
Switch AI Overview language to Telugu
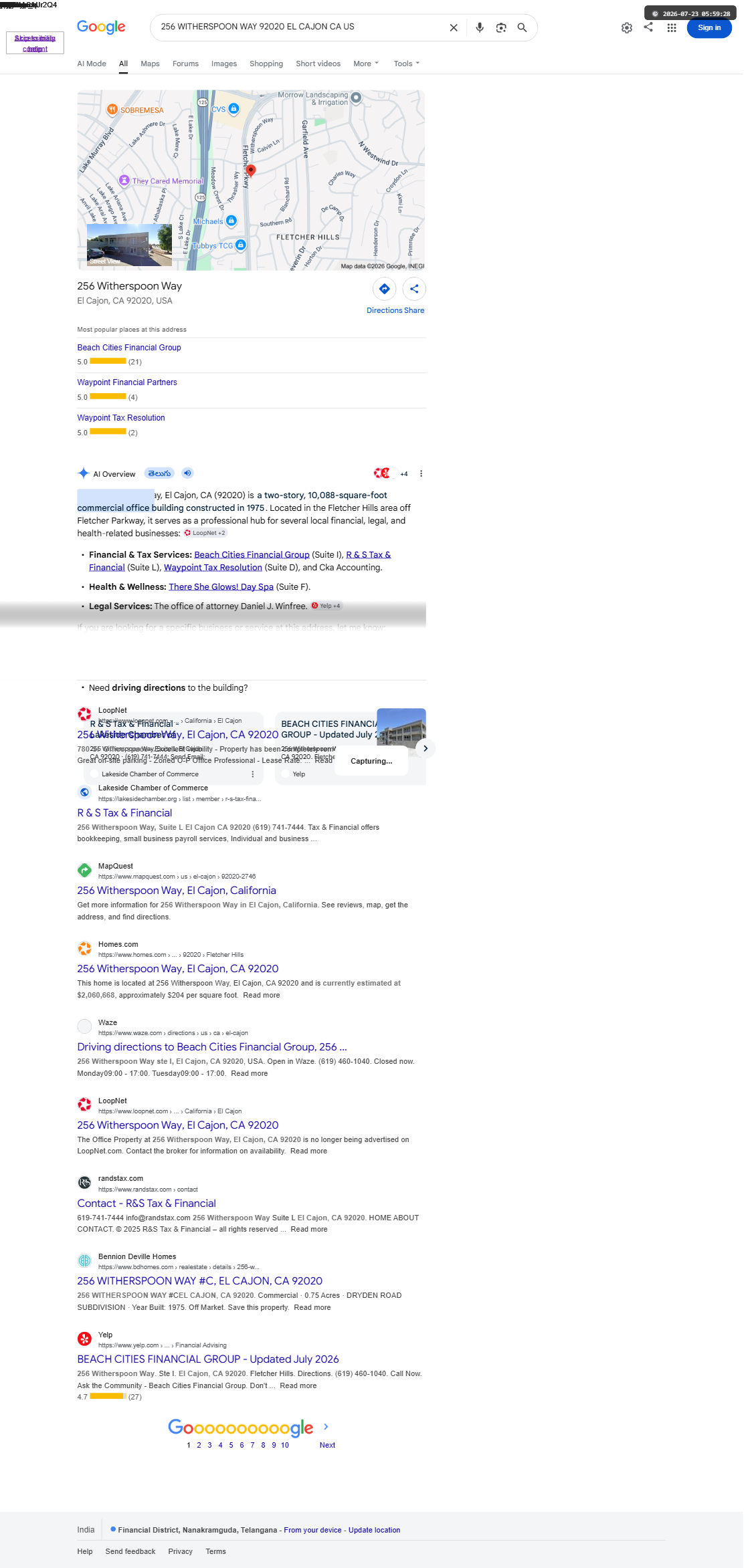159,473
